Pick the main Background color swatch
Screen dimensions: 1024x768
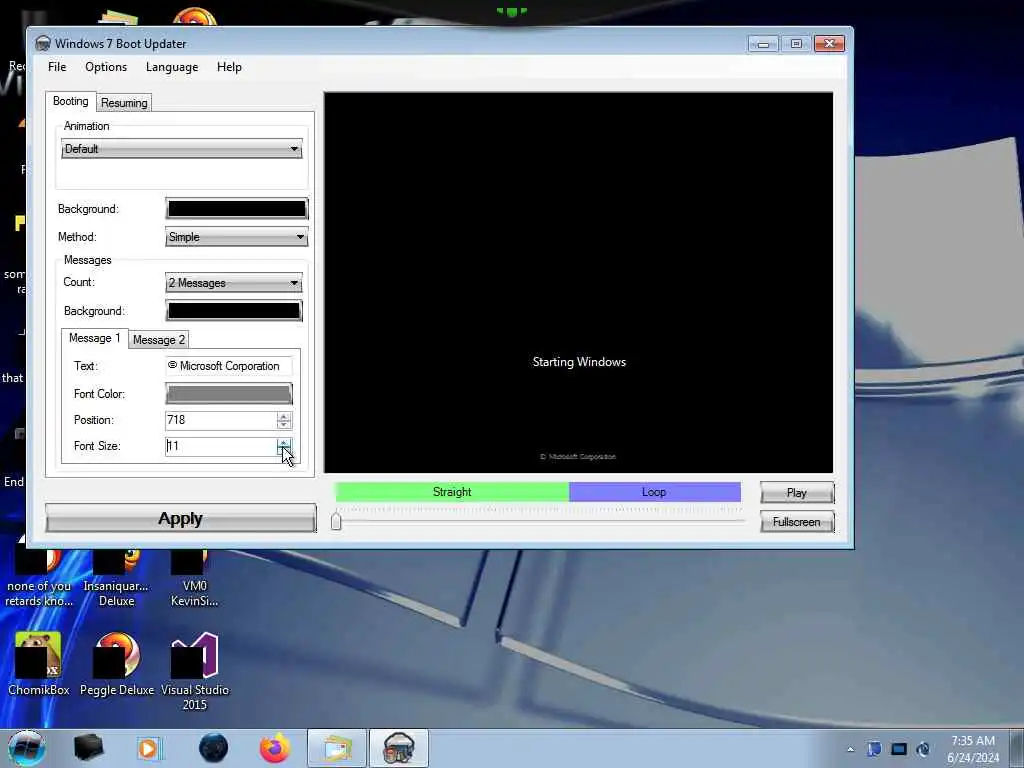tap(236, 209)
